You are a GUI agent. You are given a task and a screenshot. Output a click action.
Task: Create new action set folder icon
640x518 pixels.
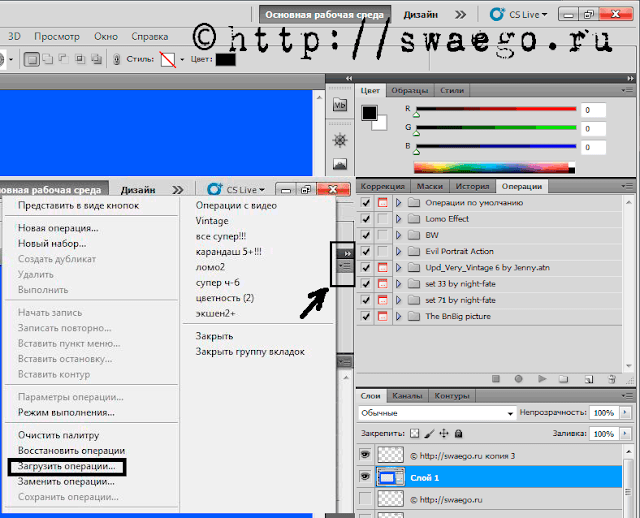pyautogui.click(x=564, y=379)
